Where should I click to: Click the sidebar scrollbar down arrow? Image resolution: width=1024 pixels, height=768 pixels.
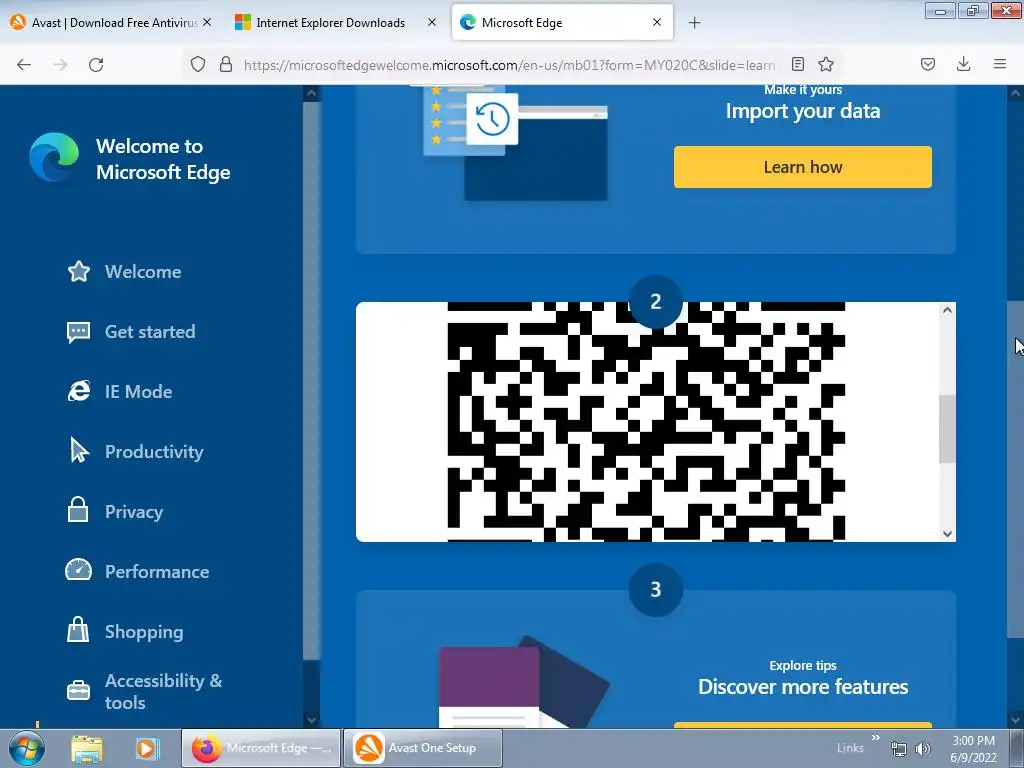tap(312, 719)
